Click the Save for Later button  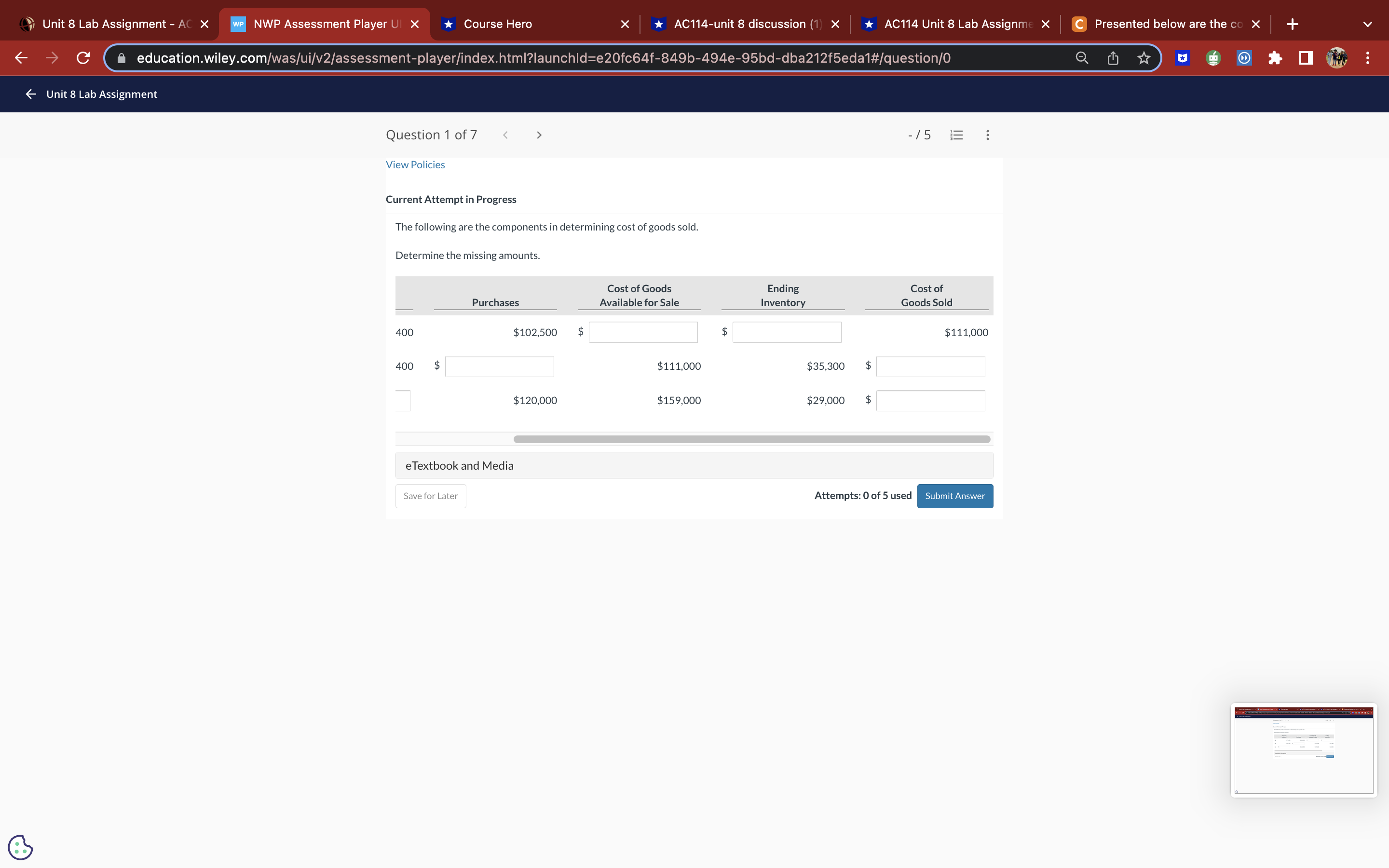point(431,496)
